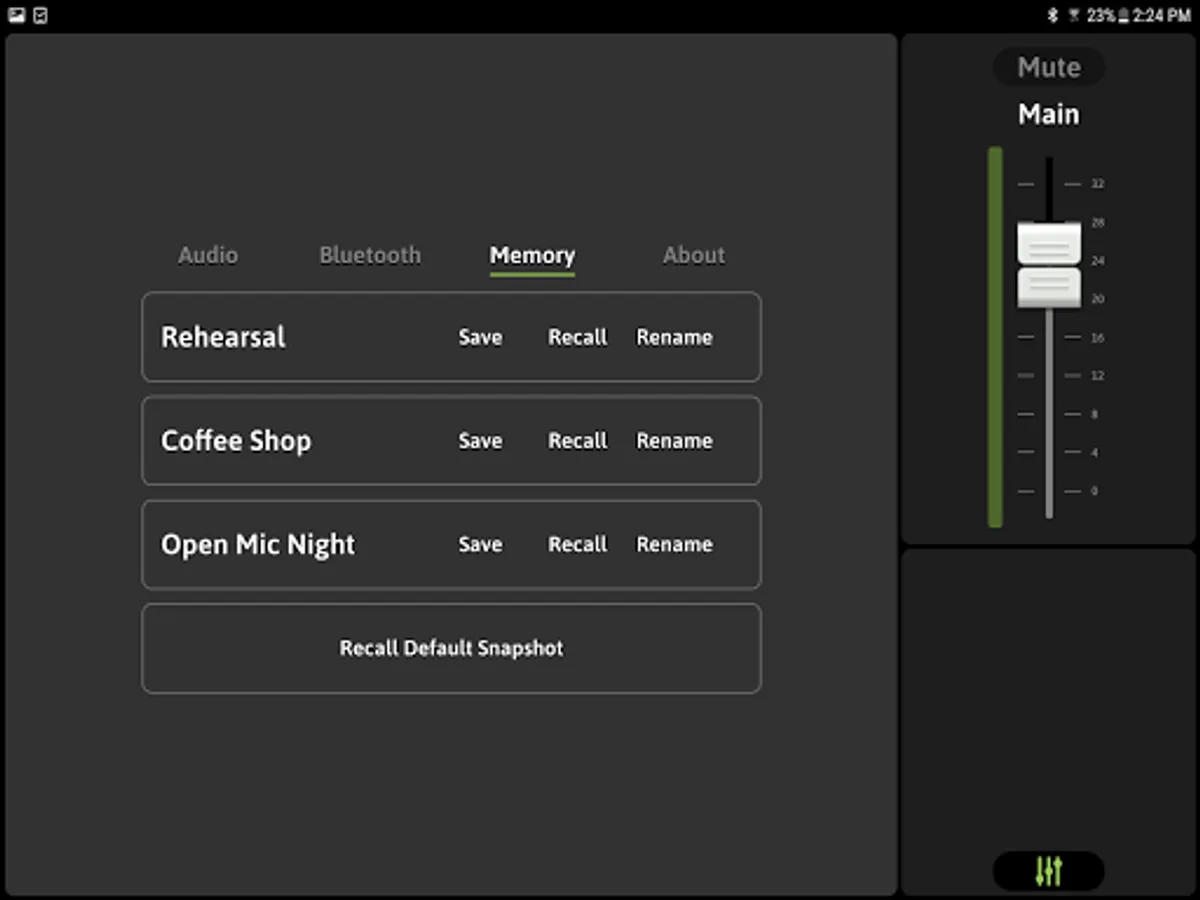The height and width of the screenshot is (900, 1200).
Task: Click the Main fader white handle
Action: tap(1049, 265)
